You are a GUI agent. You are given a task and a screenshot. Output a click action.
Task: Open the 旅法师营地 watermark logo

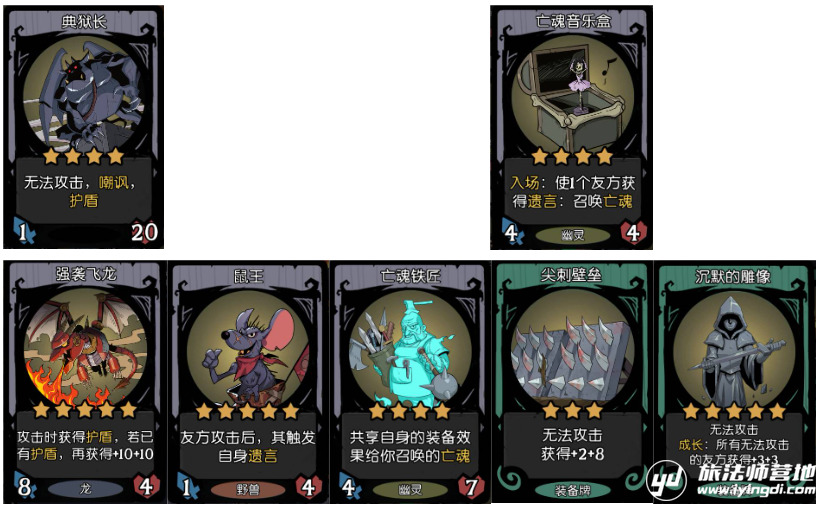coord(732,479)
